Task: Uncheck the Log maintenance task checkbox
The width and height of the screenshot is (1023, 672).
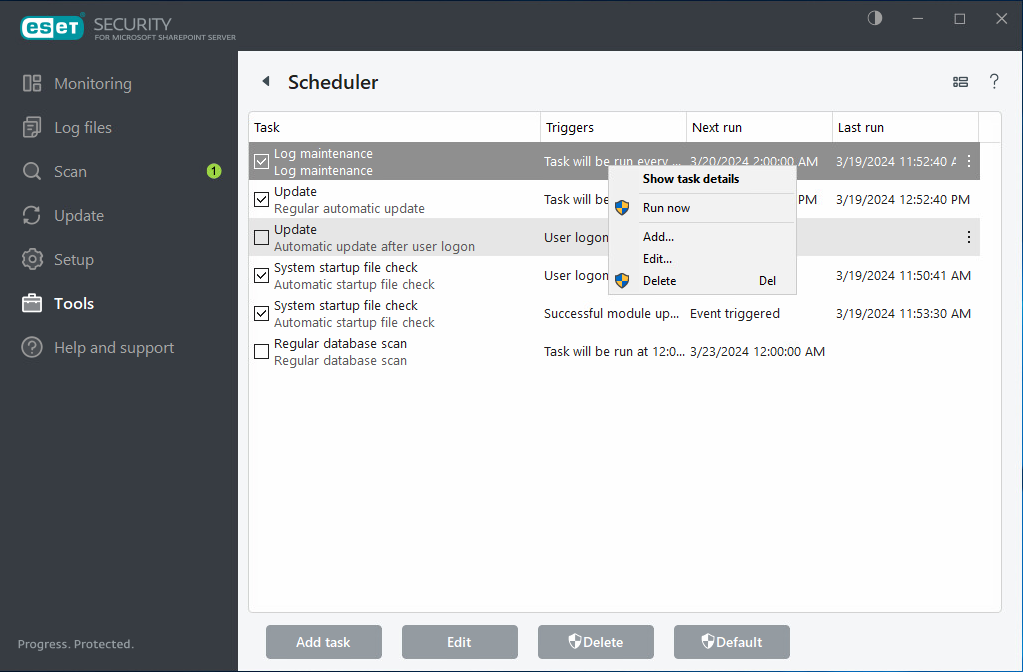Action: coord(261,161)
